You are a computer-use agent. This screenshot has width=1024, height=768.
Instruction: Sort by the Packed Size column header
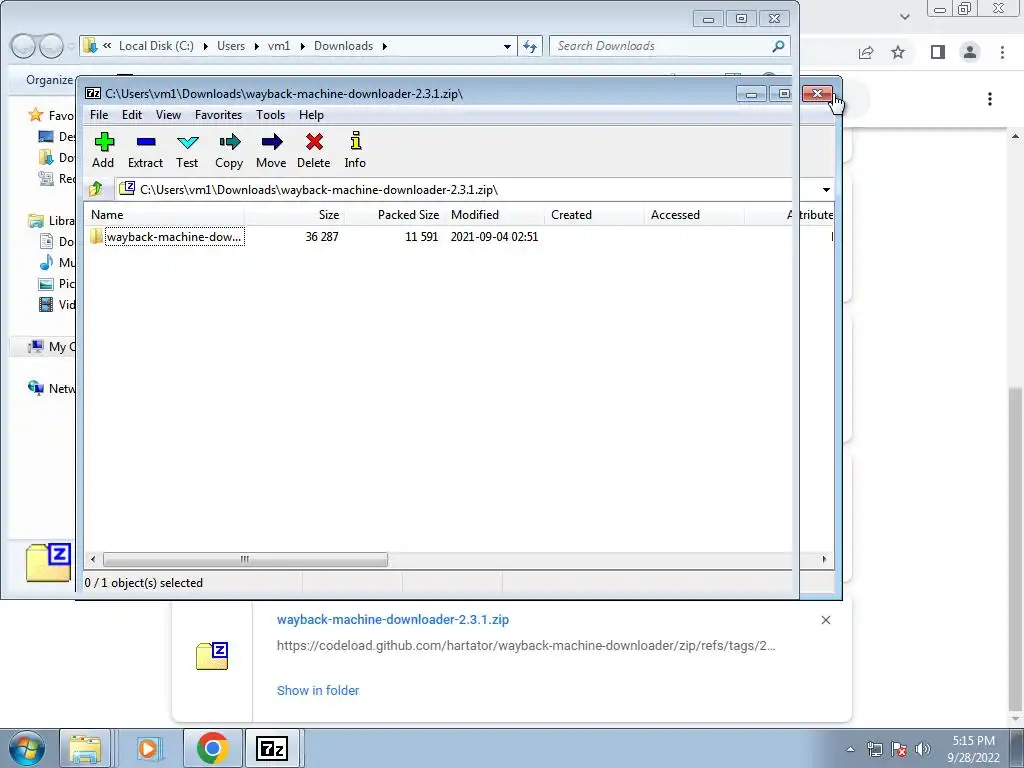pyautogui.click(x=394, y=215)
